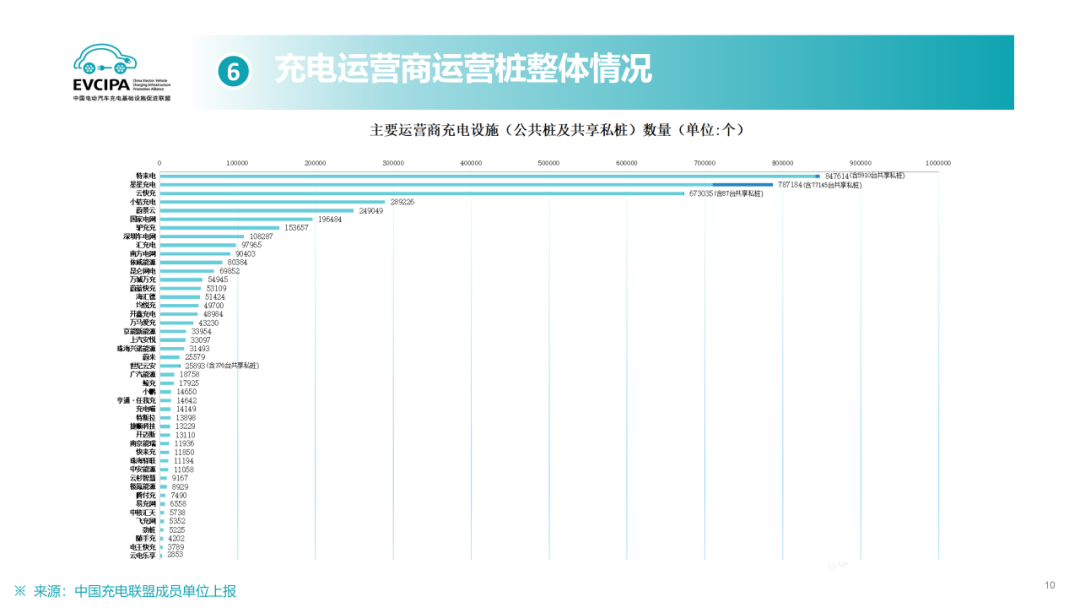
Task: Select the slide title 充电运营商运营桩整体情况
Action: 463,69
